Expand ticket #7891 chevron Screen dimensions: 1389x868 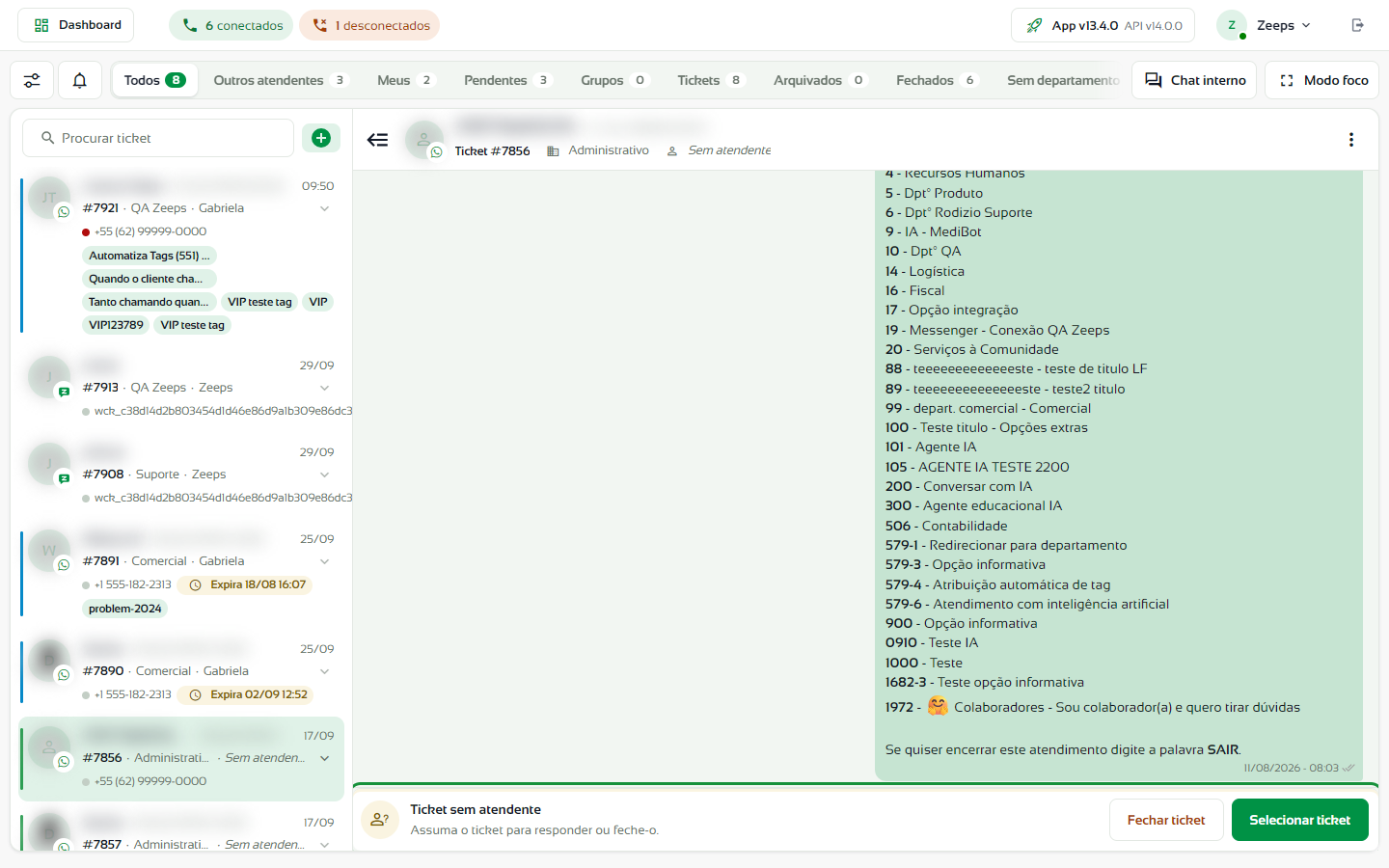(x=325, y=561)
